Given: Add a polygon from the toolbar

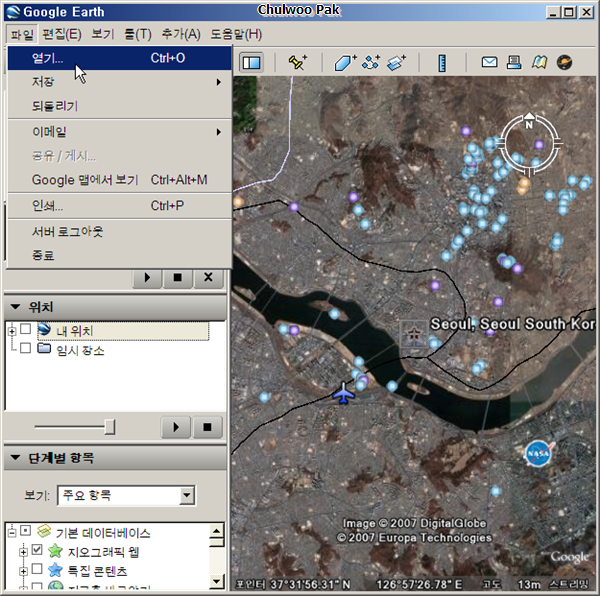Looking at the screenshot, I should (345, 62).
